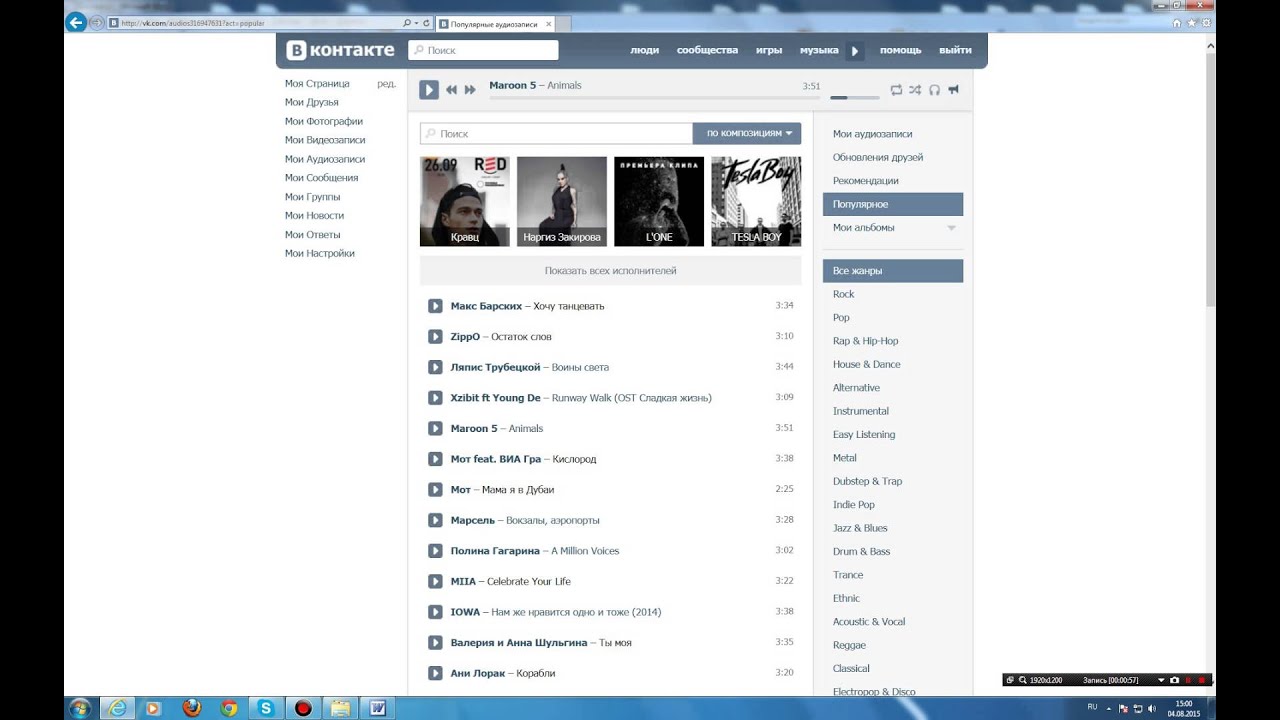Screen dimensions: 1280x720
Task: Click the browser back button
Action: point(75,22)
